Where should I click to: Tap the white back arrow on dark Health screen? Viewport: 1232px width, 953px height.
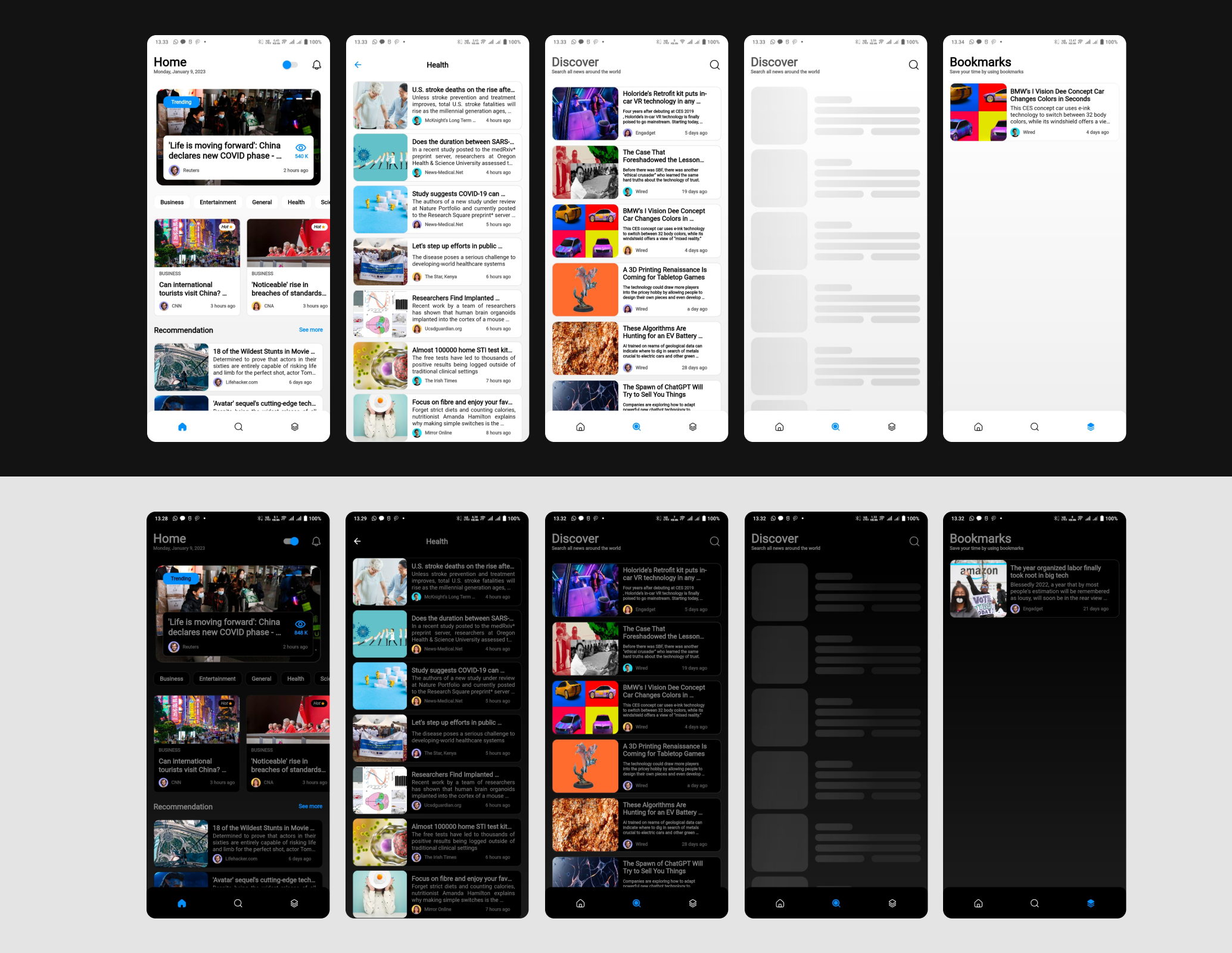pyautogui.click(x=357, y=541)
